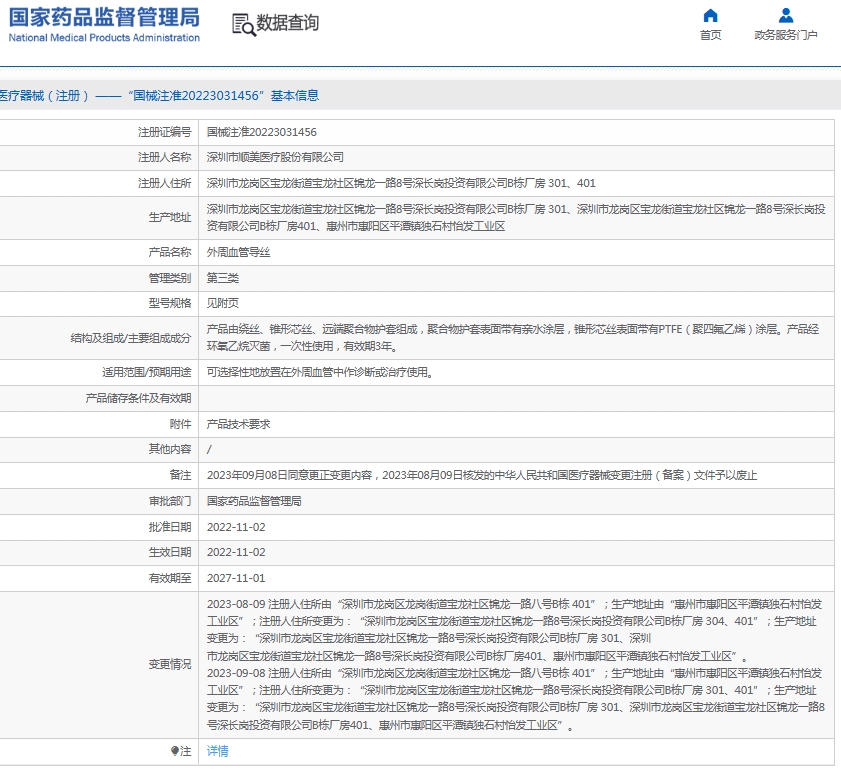Click the 批准日期 value 2022-11-02
The height and width of the screenshot is (770, 841).
pos(236,527)
